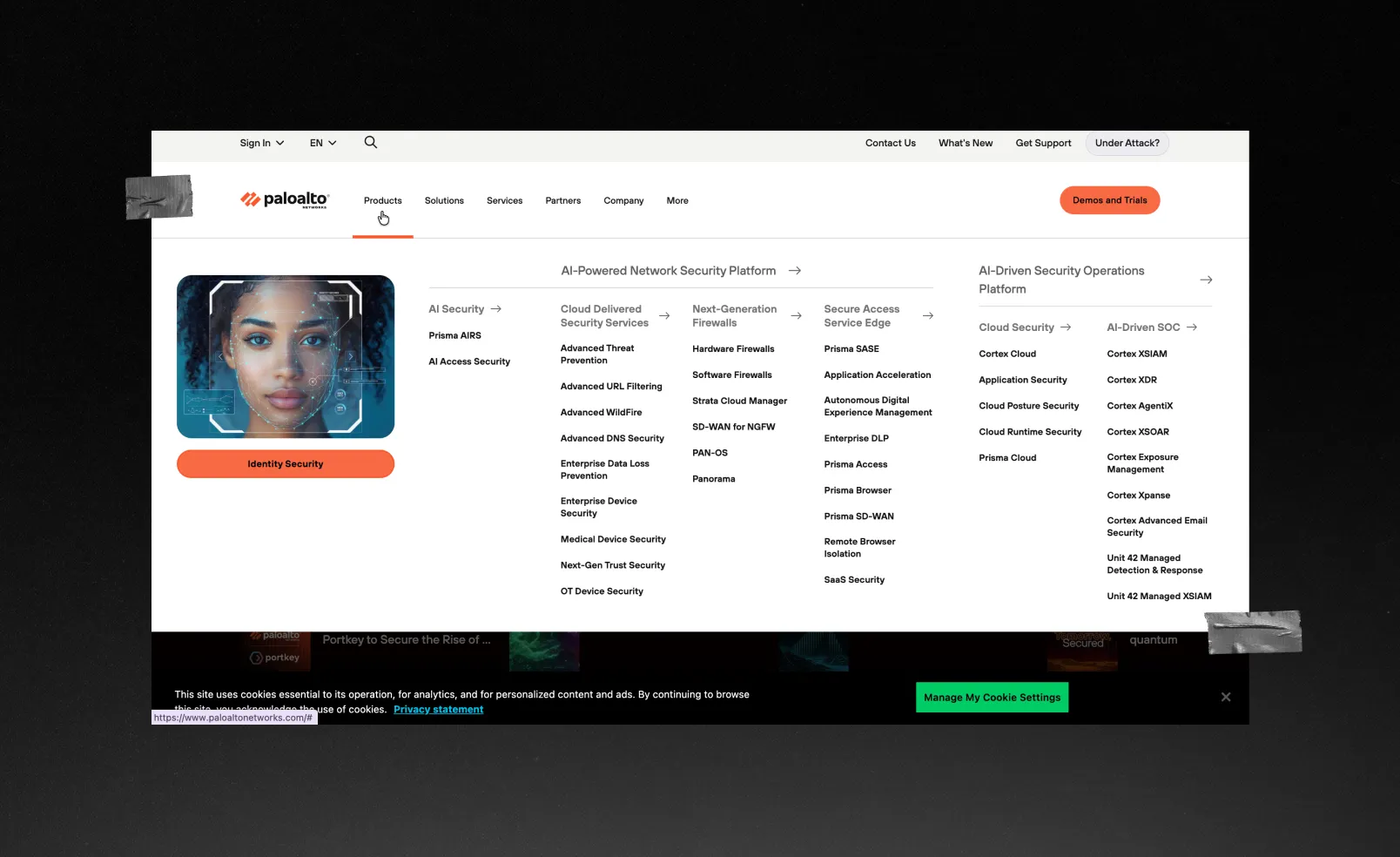
Task: Select Cortex XSOAR
Action: coord(1138,432)
